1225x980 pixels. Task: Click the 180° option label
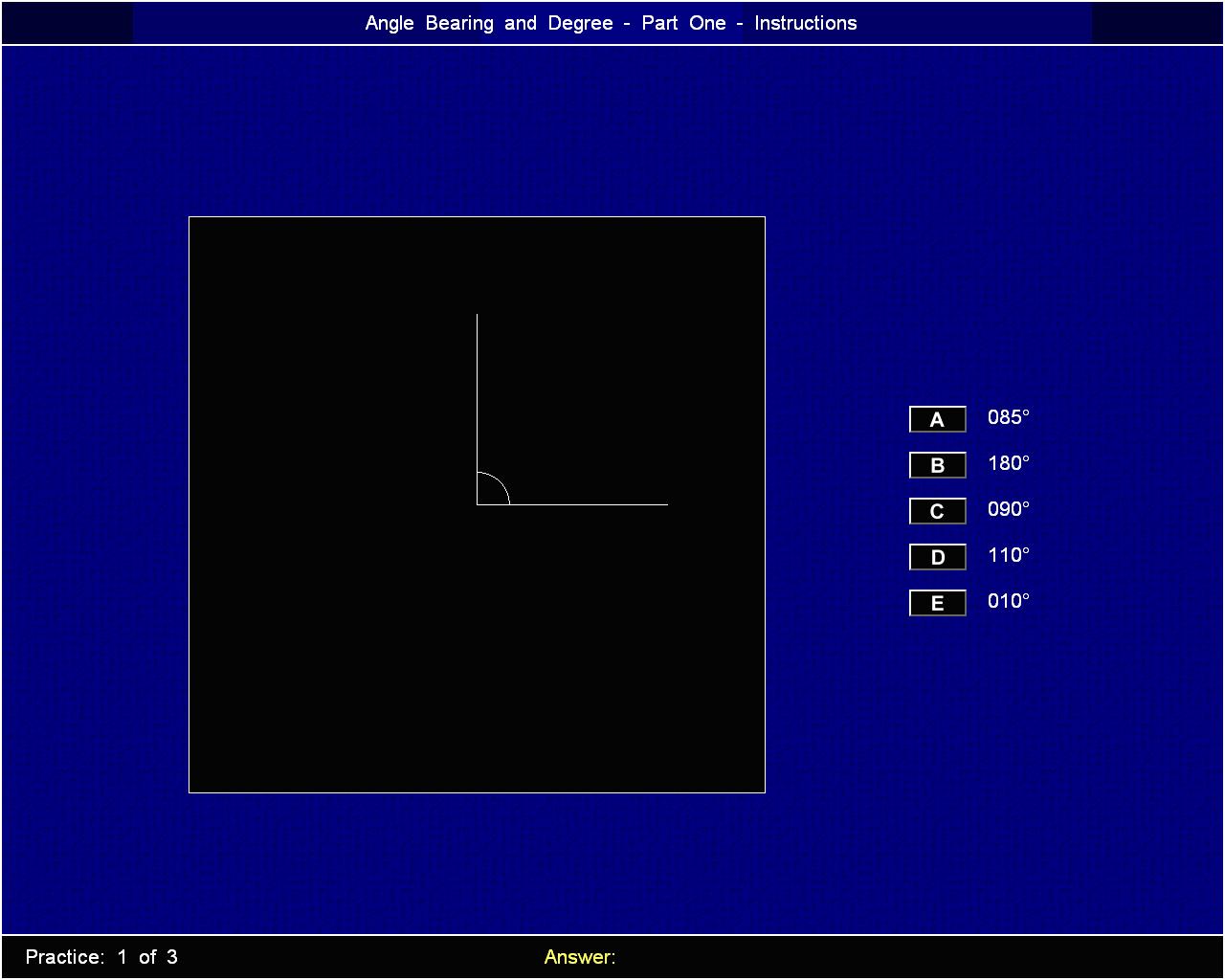pos(1009,463)
